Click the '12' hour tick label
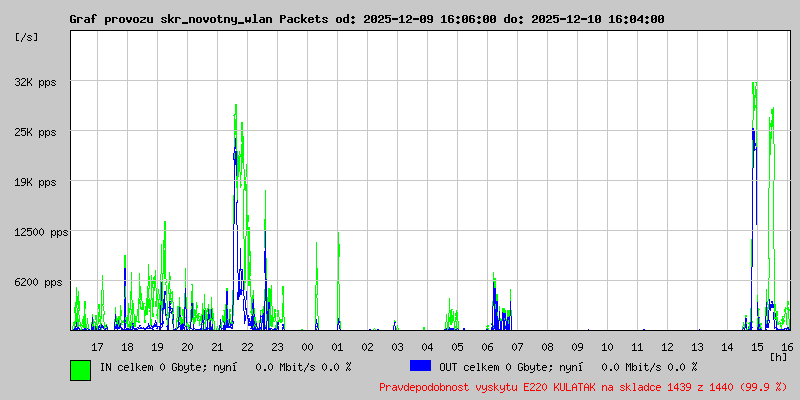This screenshot has width=800, height=400. pyautogui.click(x=667, y=347)
